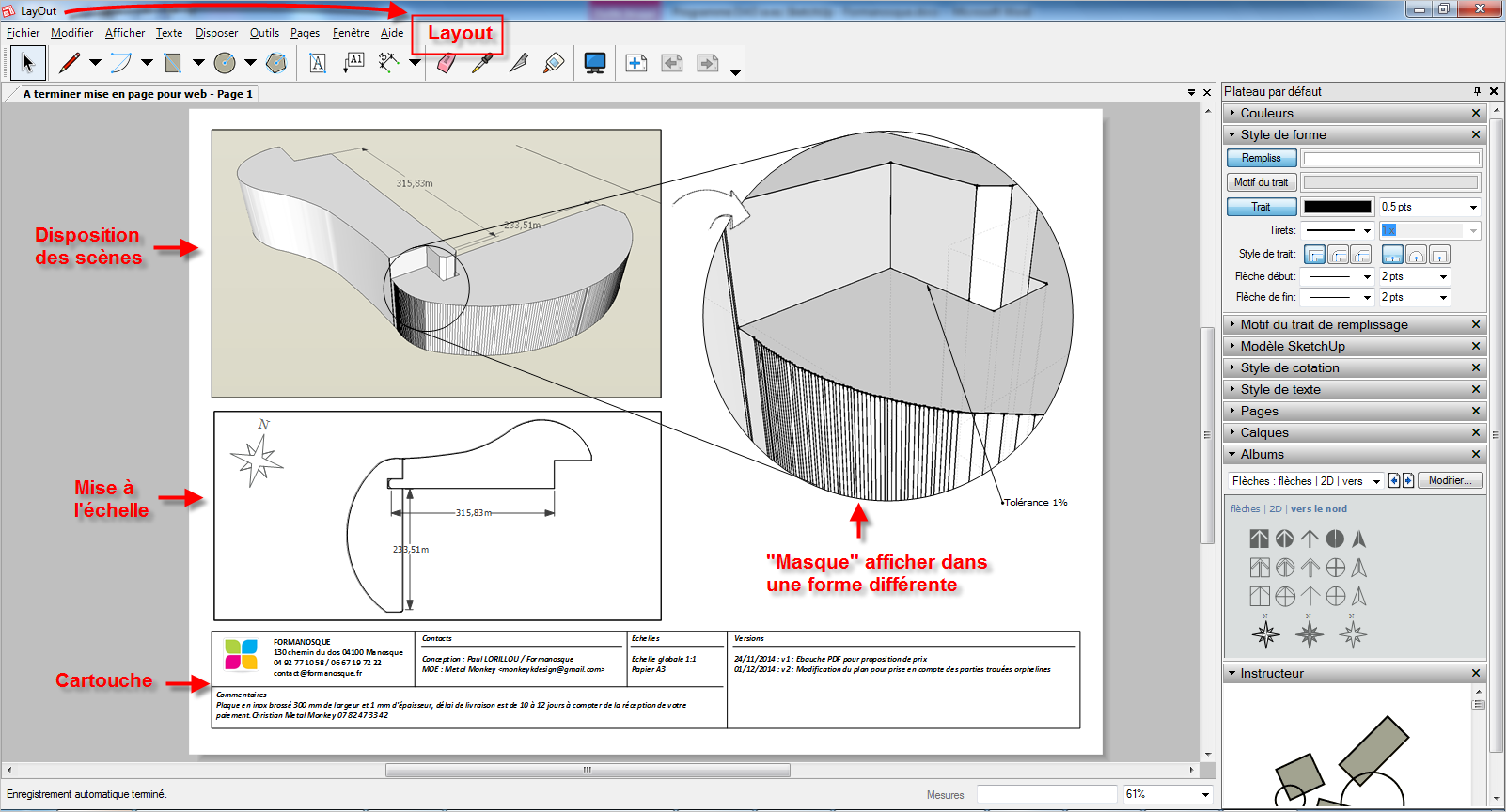The image size is (1506, 812).
Task: Select the arrow Select tool
Action: (27, 63)
